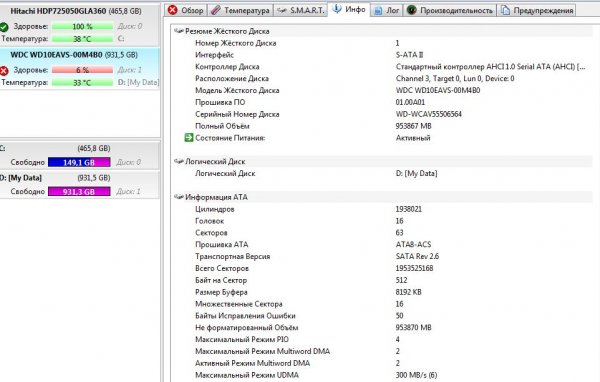Click the Стандартный контроллер AHCI value
Viewport: 600px width, 382px height.
coord(490,67)
